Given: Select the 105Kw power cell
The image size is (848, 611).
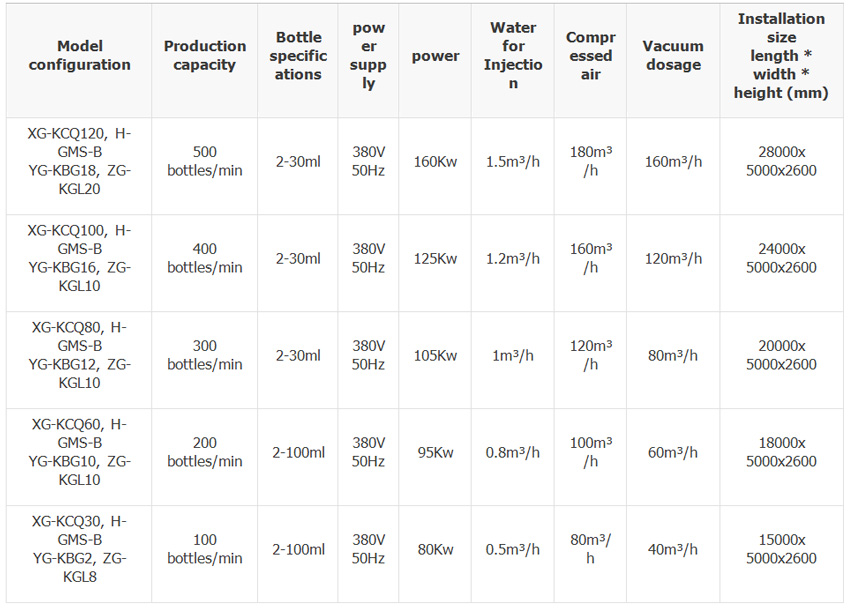Looking at the screenshot, I should click(435, 356).
